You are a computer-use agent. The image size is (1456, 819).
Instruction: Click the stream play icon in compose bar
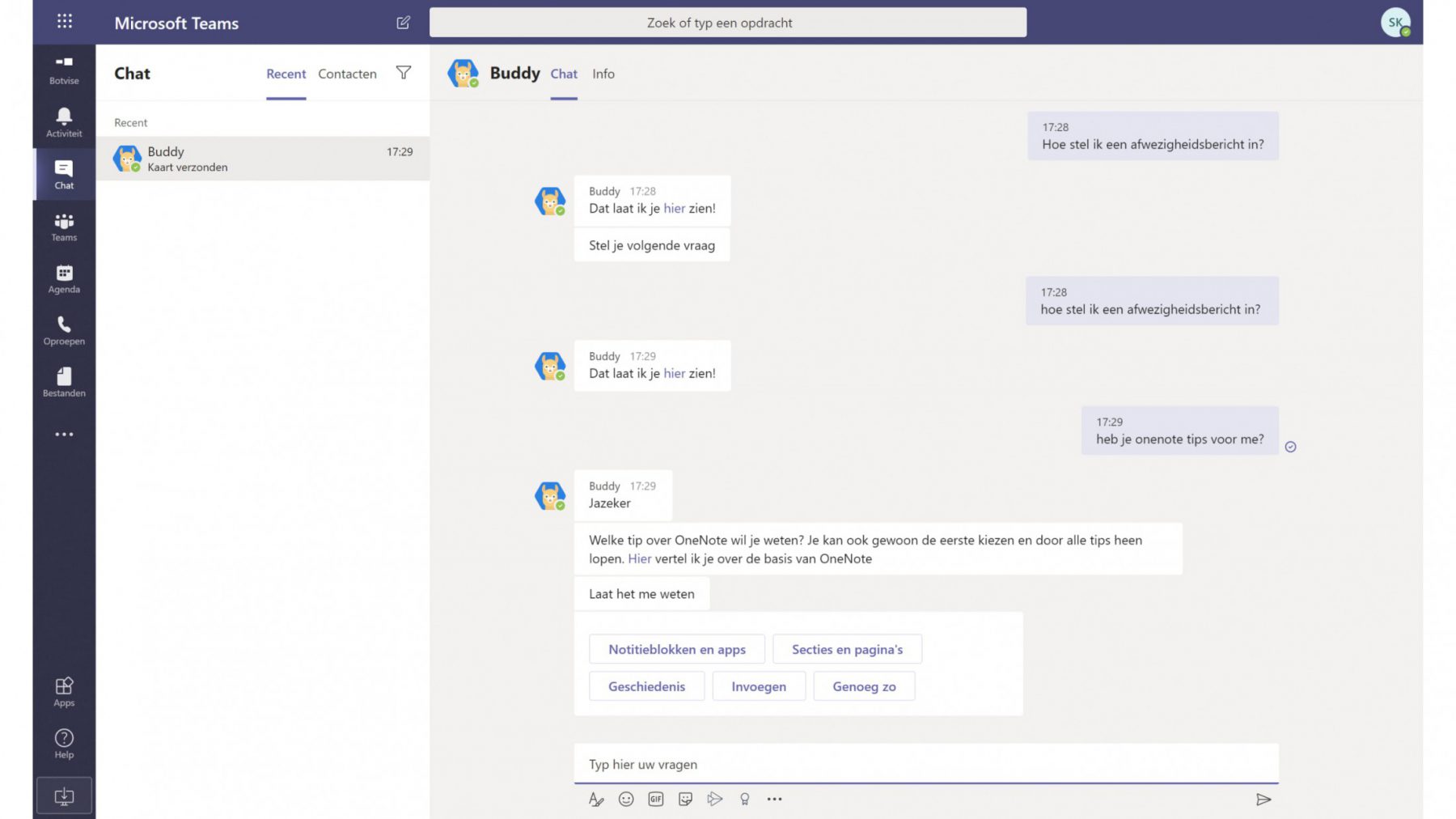(x=715, y=800)
